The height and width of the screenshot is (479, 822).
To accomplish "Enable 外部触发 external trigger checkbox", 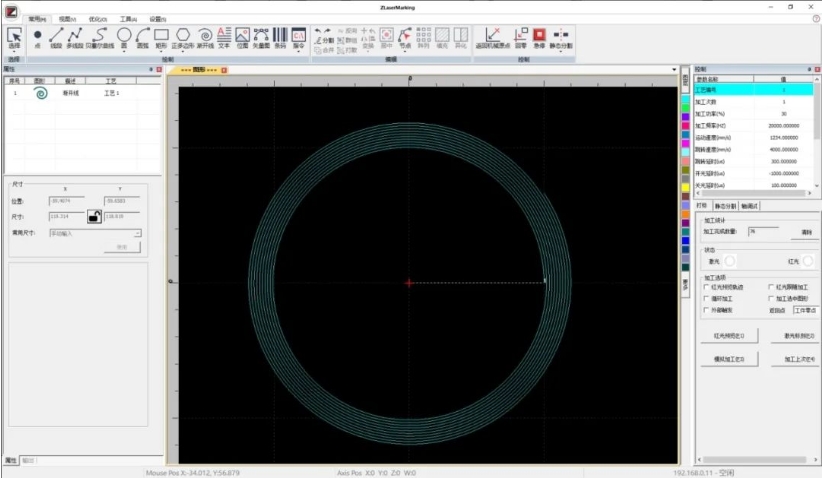I will [x=707, y=310].
